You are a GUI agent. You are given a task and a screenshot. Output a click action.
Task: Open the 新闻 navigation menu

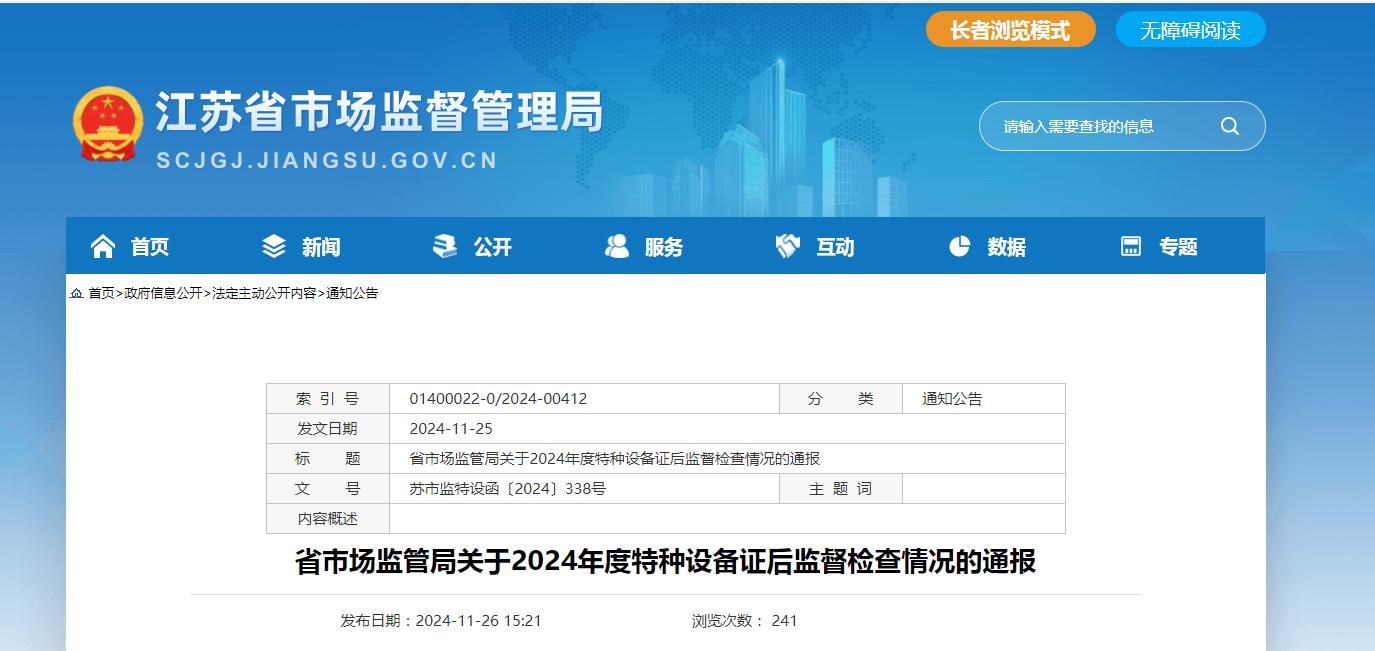point(321,247)
